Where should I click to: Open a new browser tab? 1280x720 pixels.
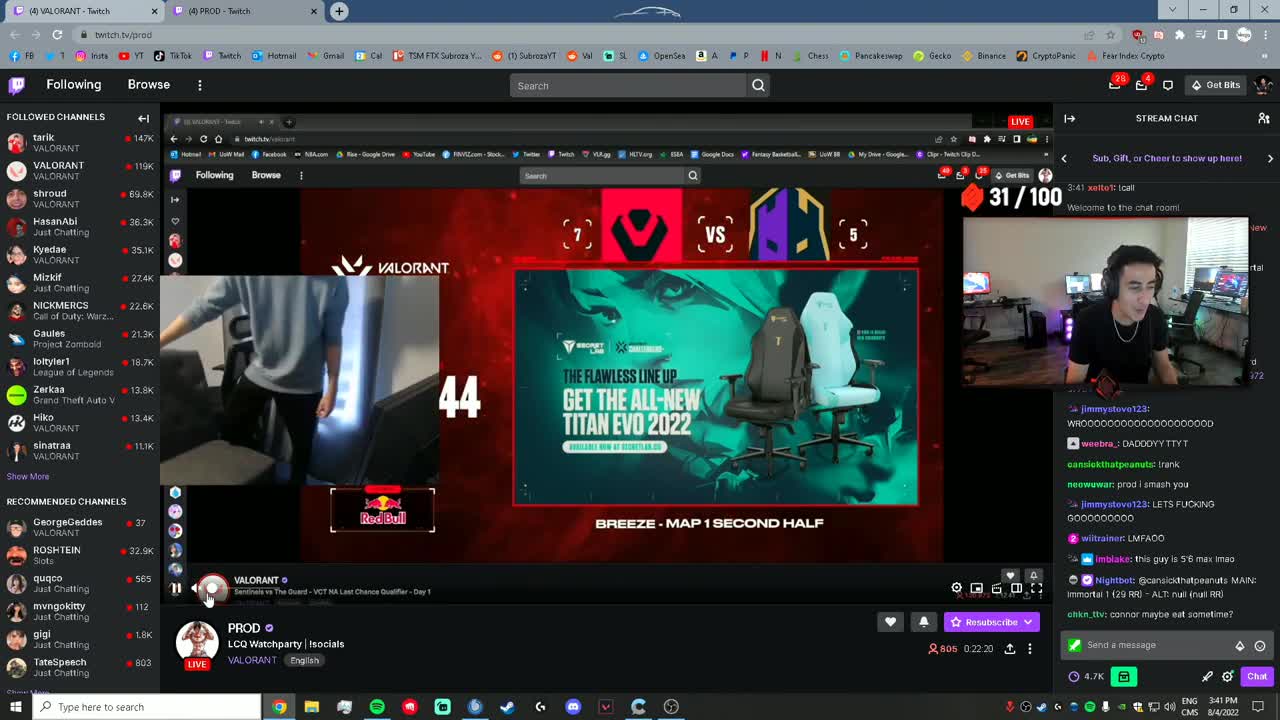[x=339, y=11]
